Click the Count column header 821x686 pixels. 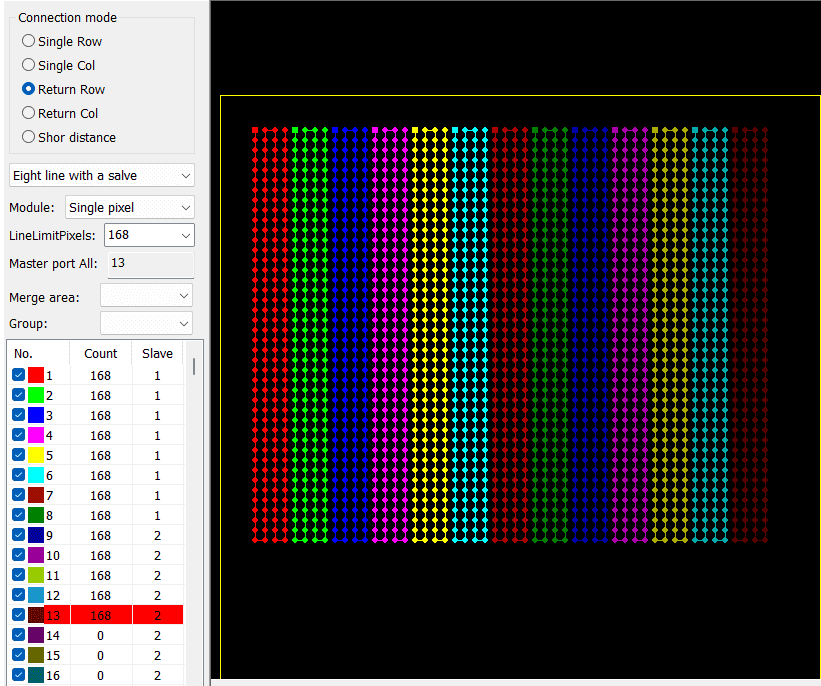[x=100, y=353]
